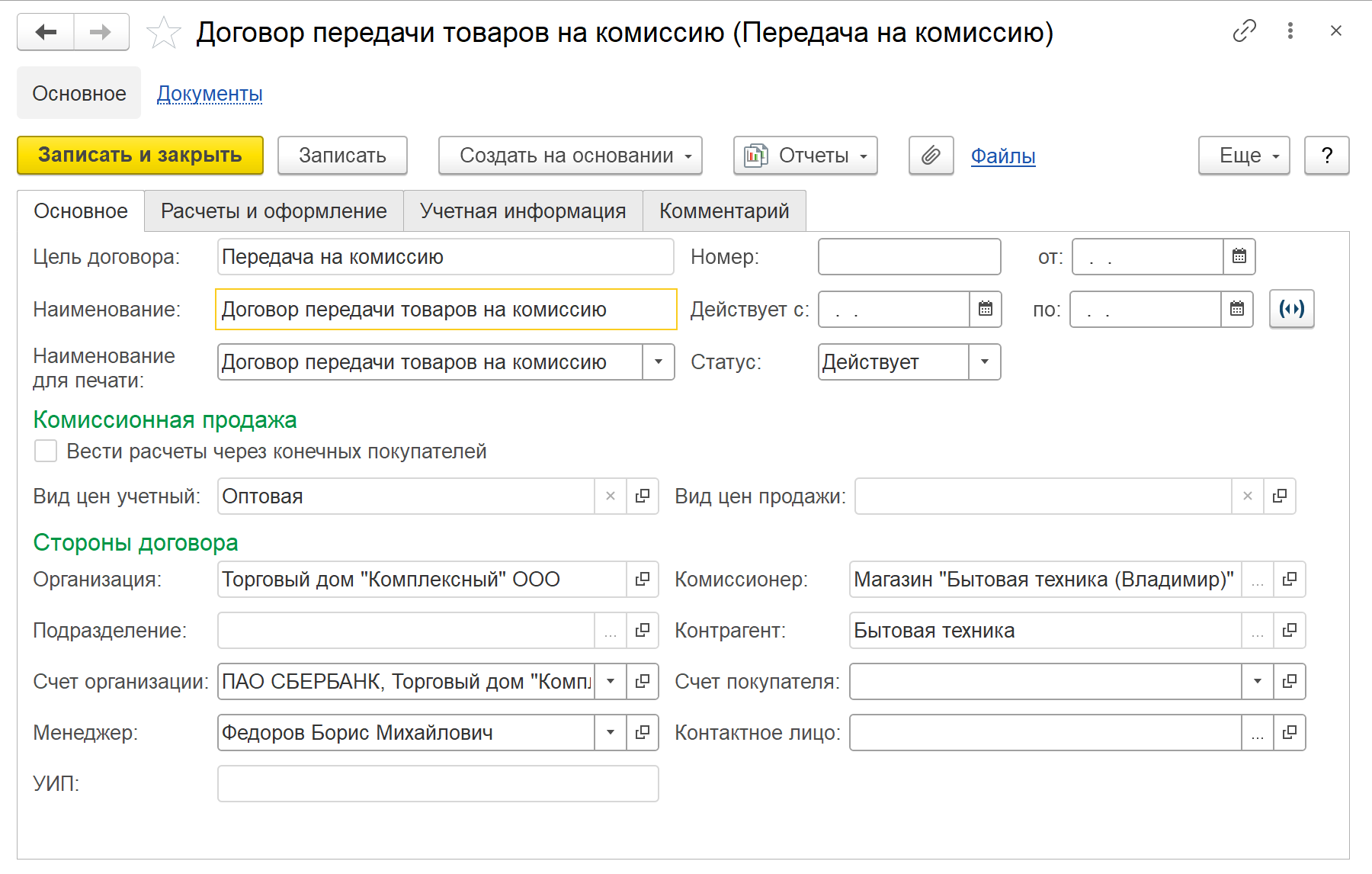Open the 'Наименование для печати' dropdown list
Image resolution: width=1372 pixels, height=874 pixels.
[658, 362]
